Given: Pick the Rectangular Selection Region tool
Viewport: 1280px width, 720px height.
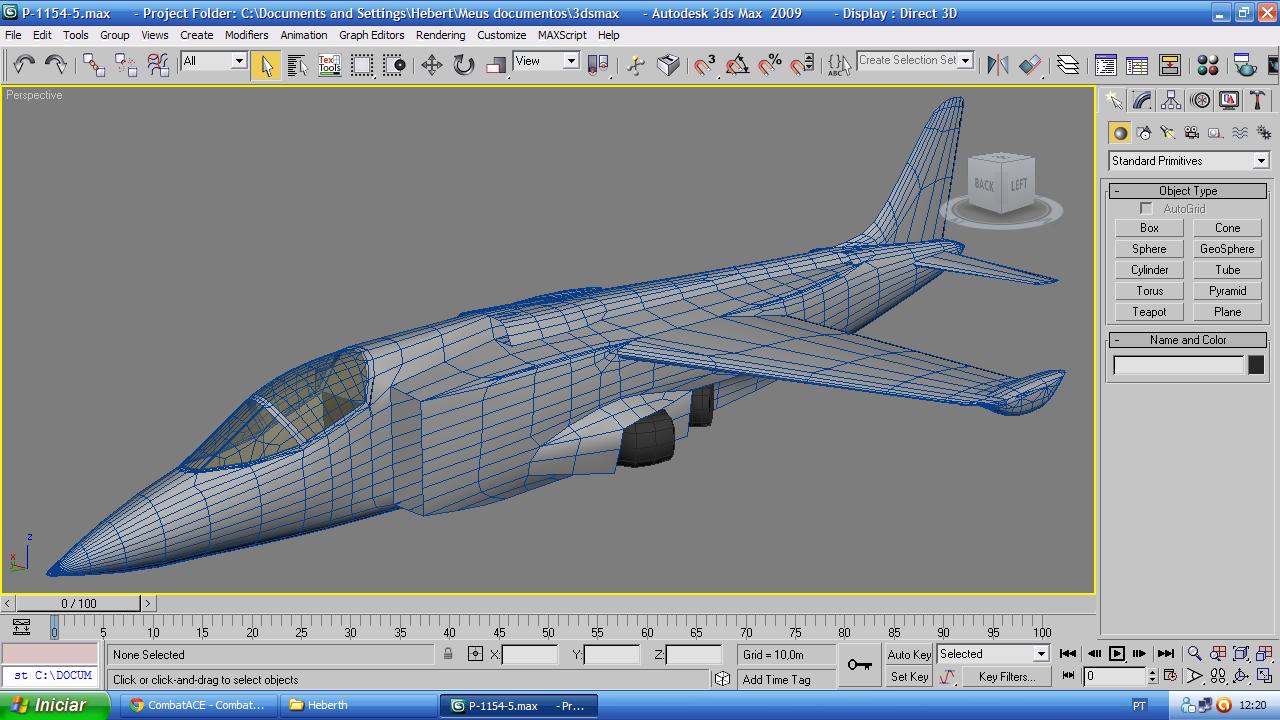Looking at the screenshot, I should [x=362, y=65].
